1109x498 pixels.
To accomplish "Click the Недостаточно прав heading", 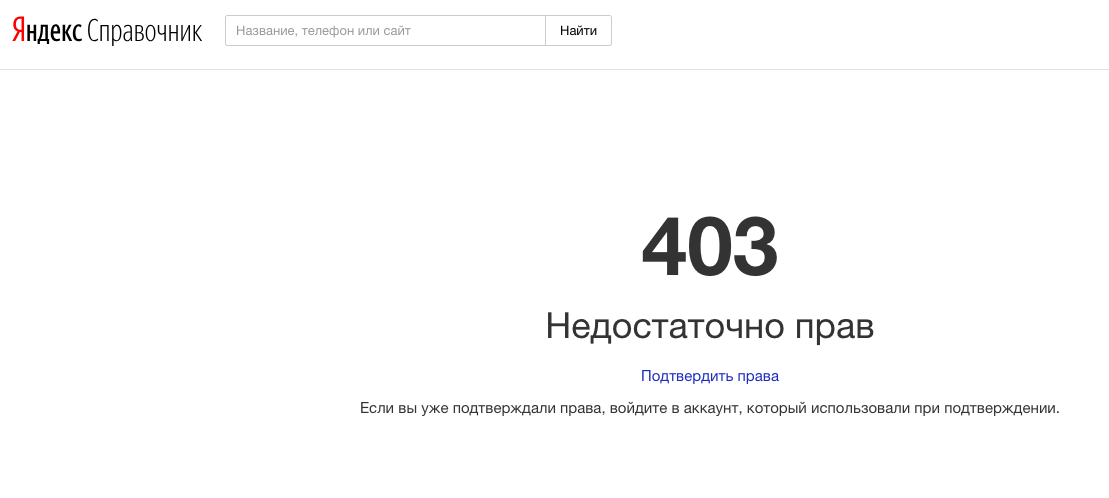I will pos(709,326).
